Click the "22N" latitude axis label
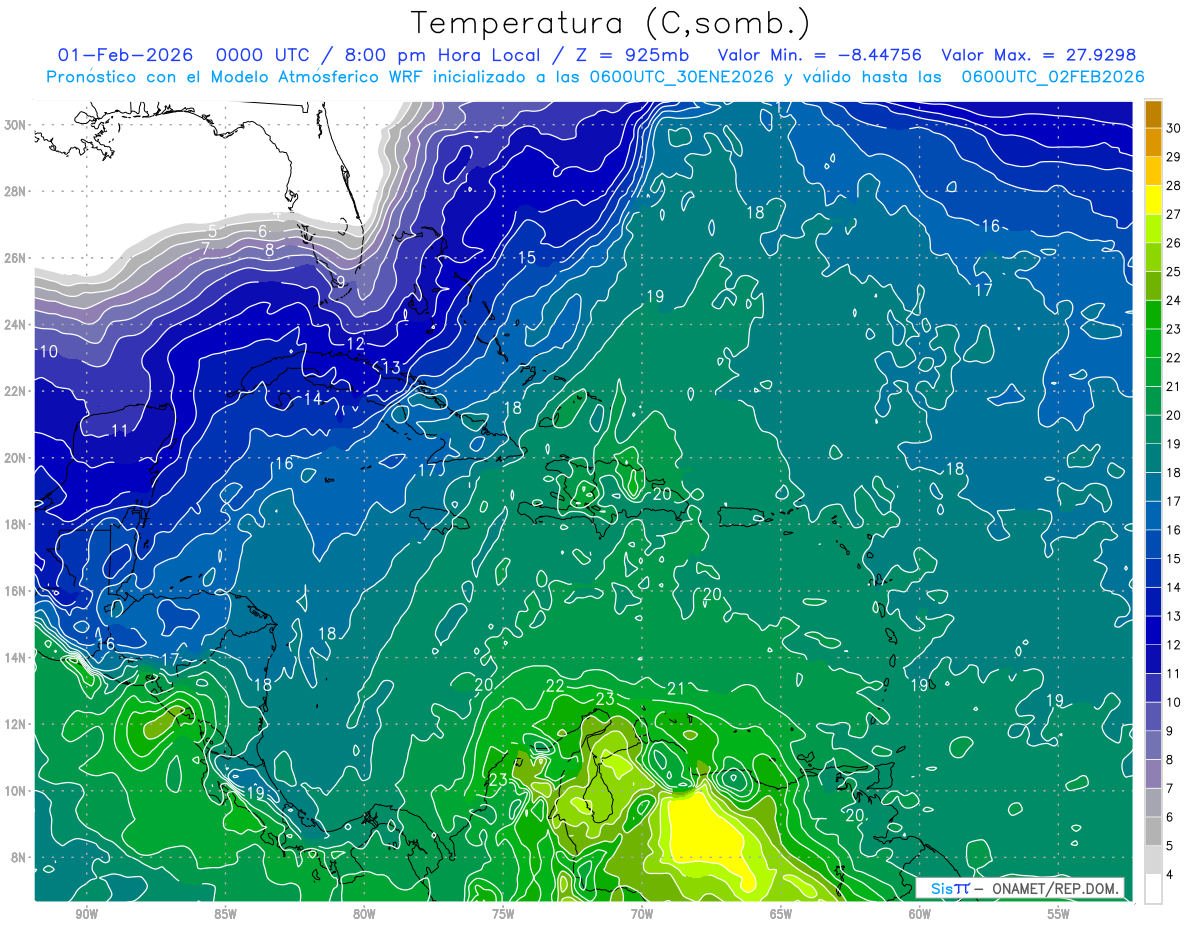Viewport: 1200px width, 927px height. [17, 391]
